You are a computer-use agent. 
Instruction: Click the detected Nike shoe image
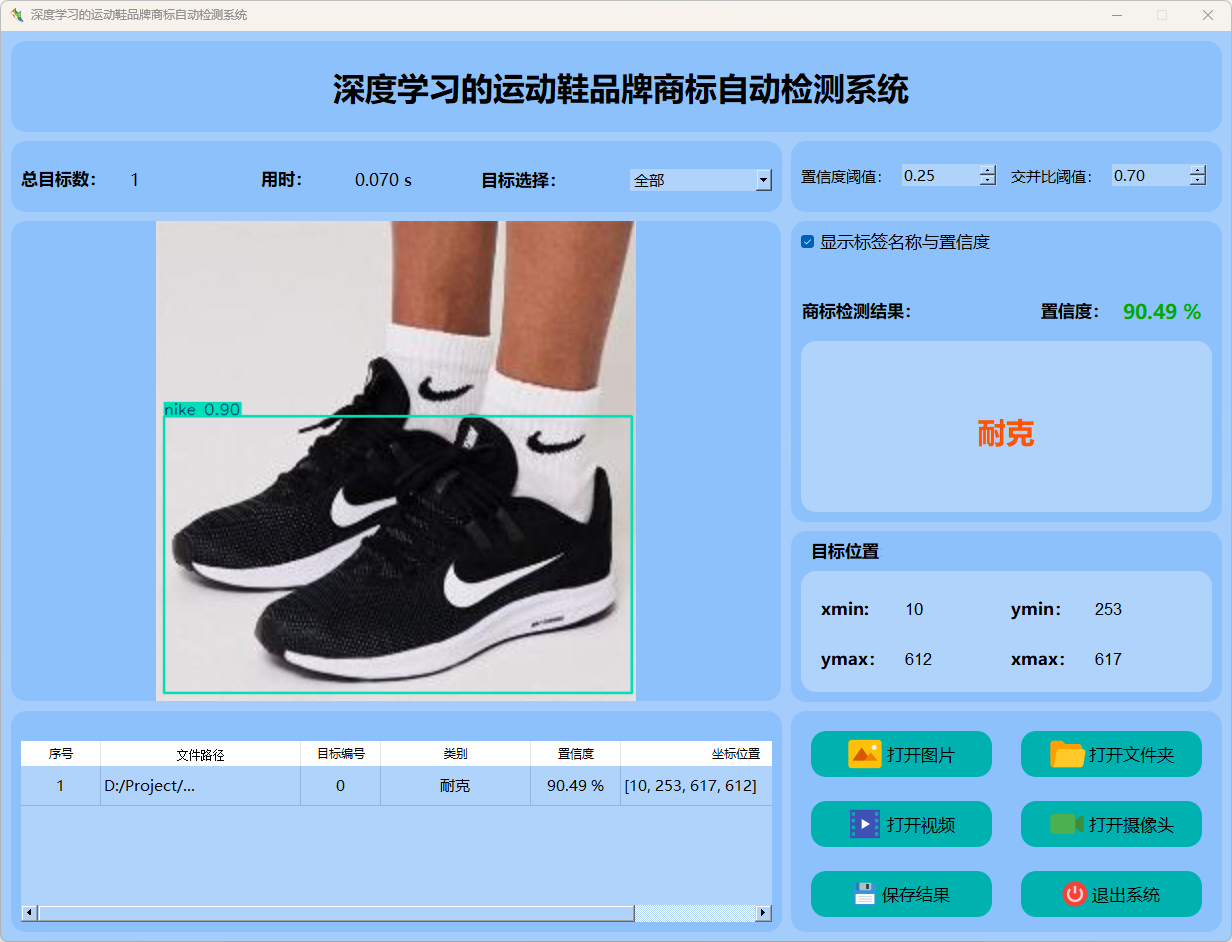click(396, 460)
